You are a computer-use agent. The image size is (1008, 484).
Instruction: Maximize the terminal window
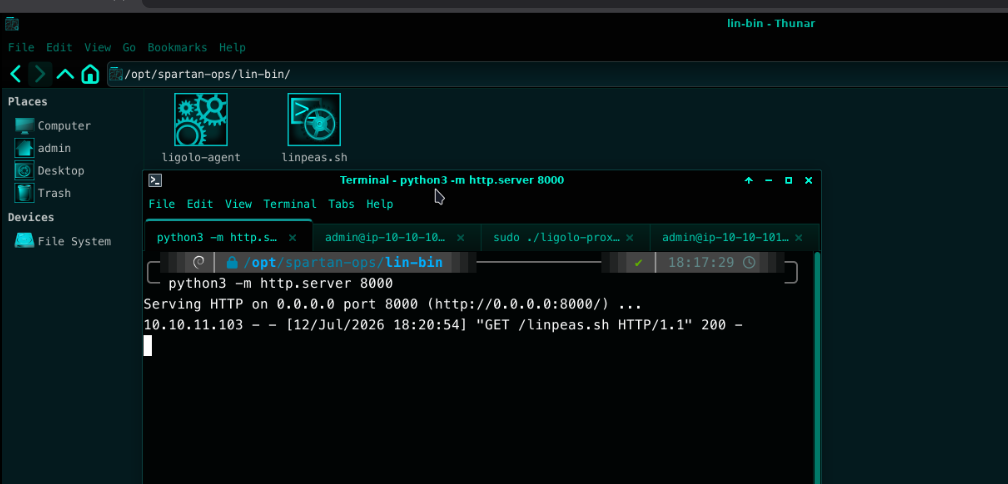click(x=789, y=181)
